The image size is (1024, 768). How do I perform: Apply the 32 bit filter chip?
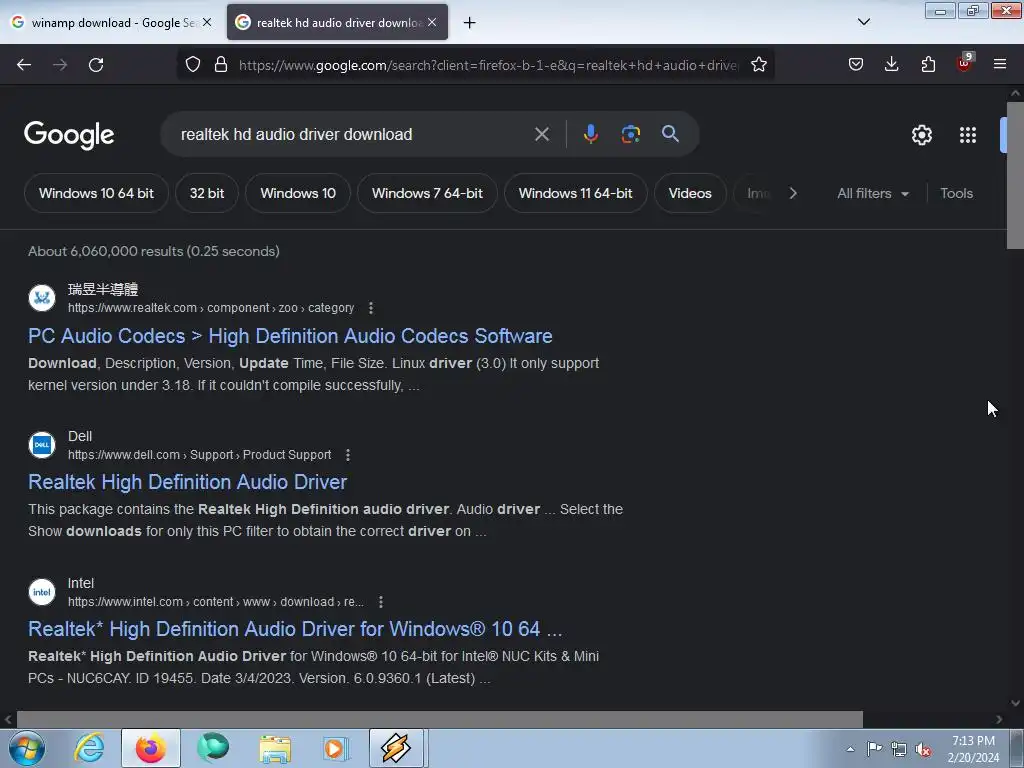[x=206, y=193]
